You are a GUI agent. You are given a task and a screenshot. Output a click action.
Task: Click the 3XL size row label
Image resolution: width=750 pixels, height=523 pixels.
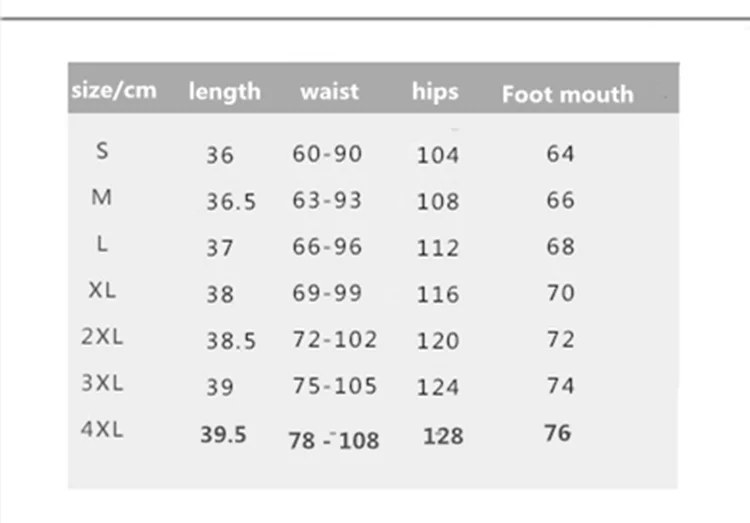point(102,383)
